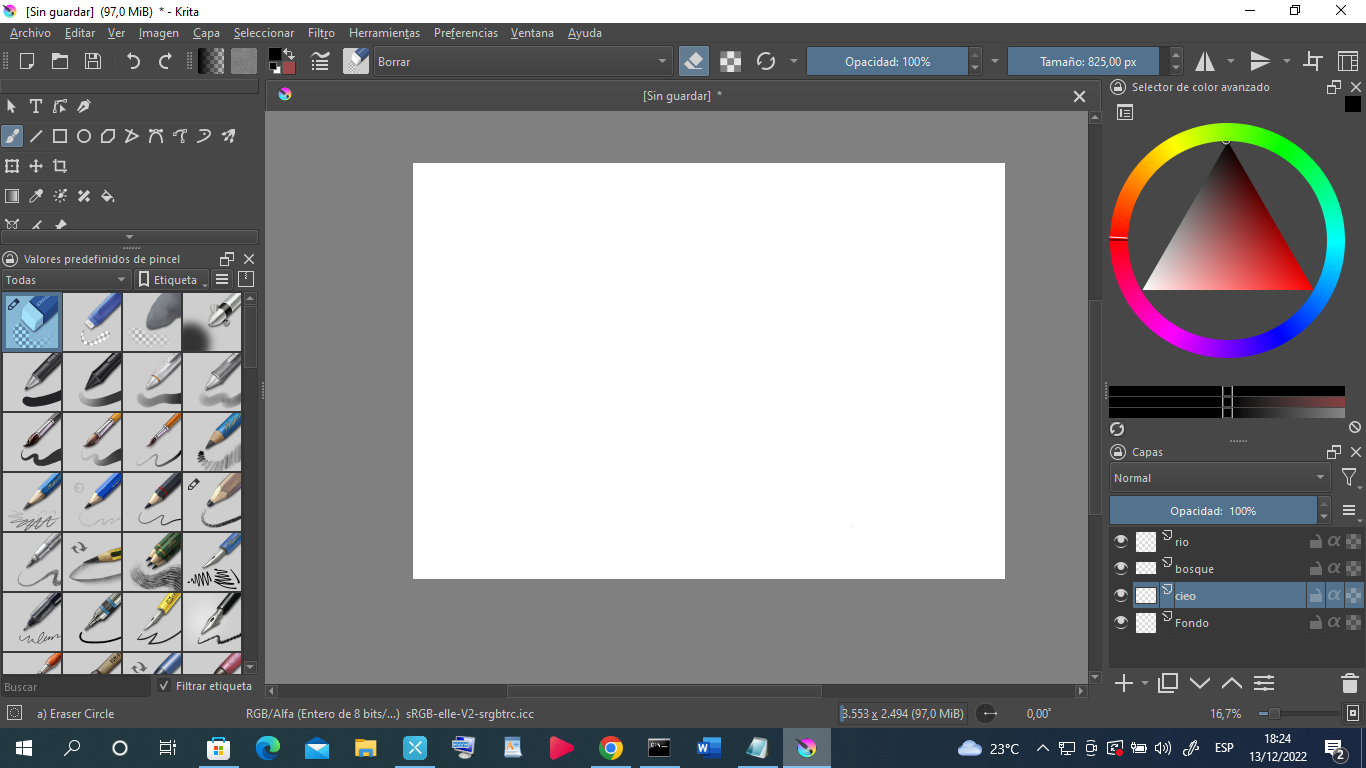Viewport: 1366px width, 768px height.
Task: Open the Borrar blending mode dropdown
Action: (x=522, y=61)
